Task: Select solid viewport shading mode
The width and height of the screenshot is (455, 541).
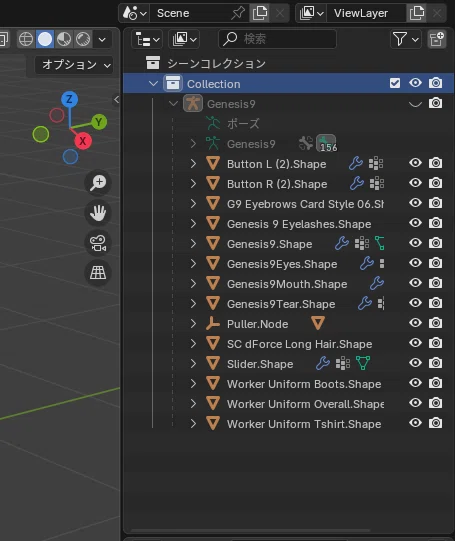Action: 45,39
